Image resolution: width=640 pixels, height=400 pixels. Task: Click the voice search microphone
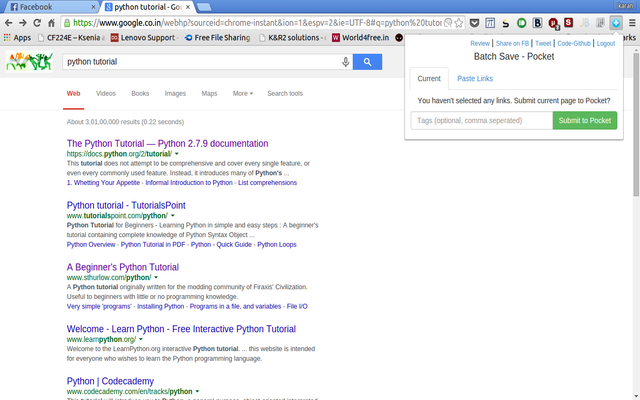coord(345,62)
